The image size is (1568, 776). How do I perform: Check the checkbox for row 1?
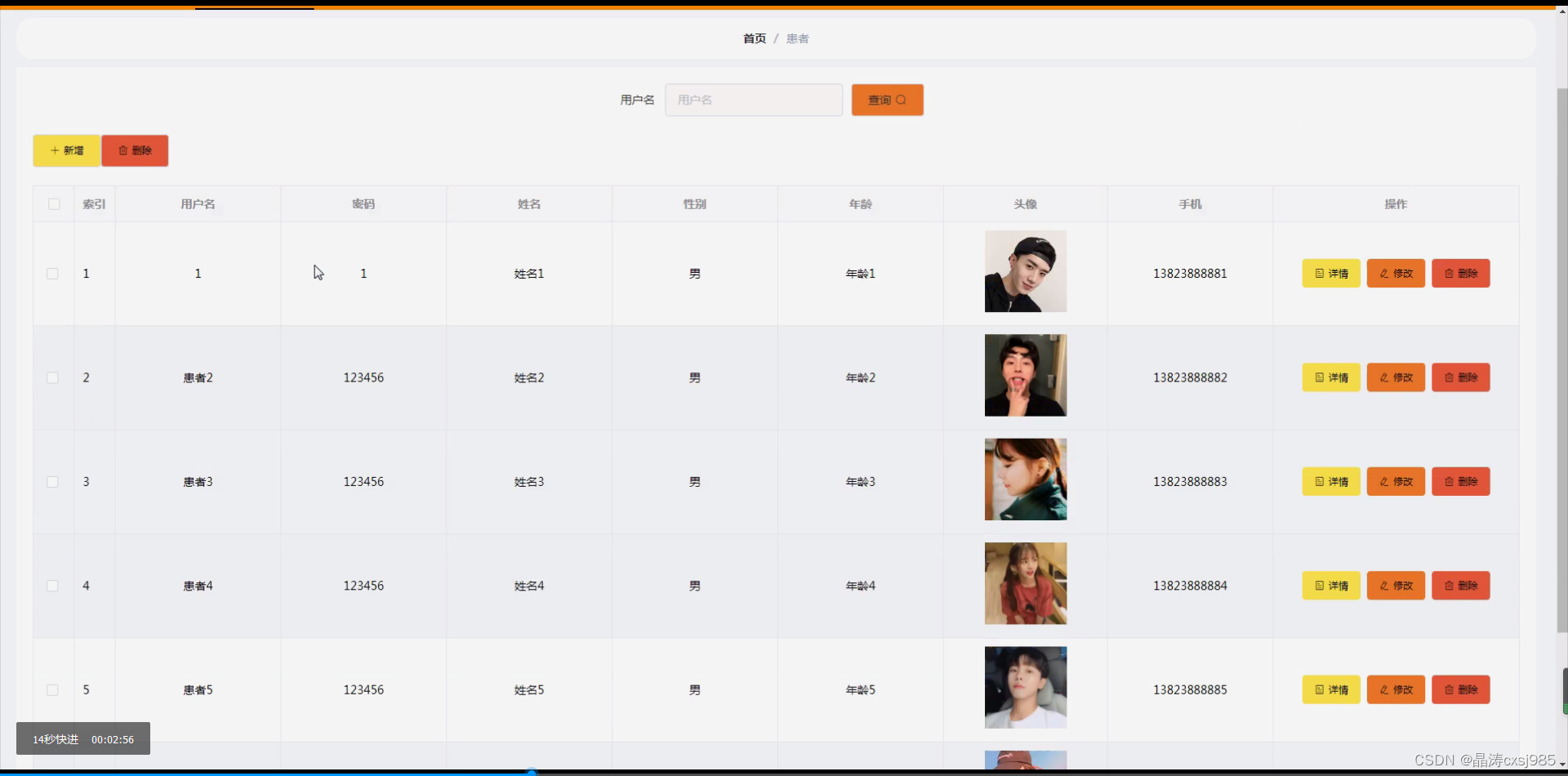click(x=52, y=274)
